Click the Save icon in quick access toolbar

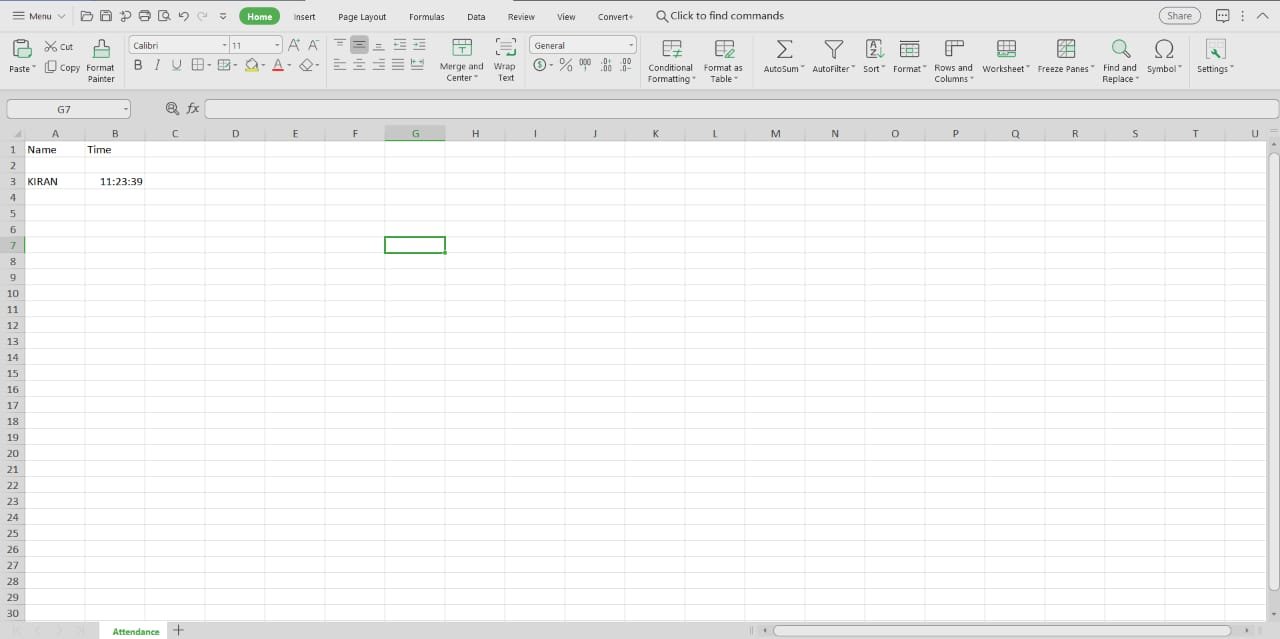[x=106, y=16]
